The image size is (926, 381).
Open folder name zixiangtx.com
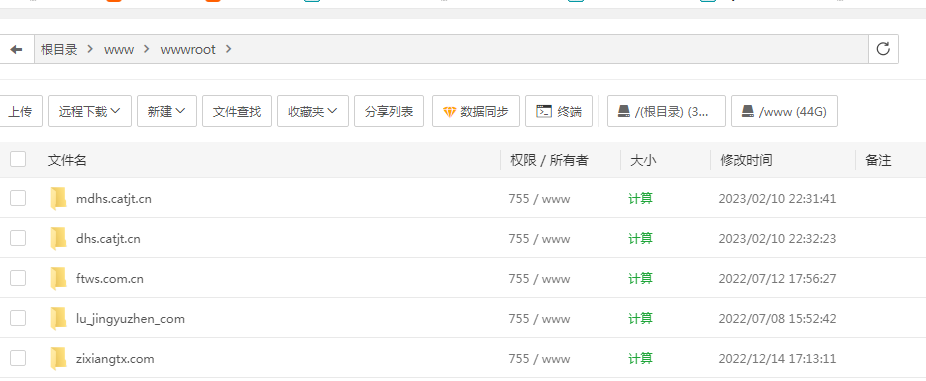pos(115,359)
